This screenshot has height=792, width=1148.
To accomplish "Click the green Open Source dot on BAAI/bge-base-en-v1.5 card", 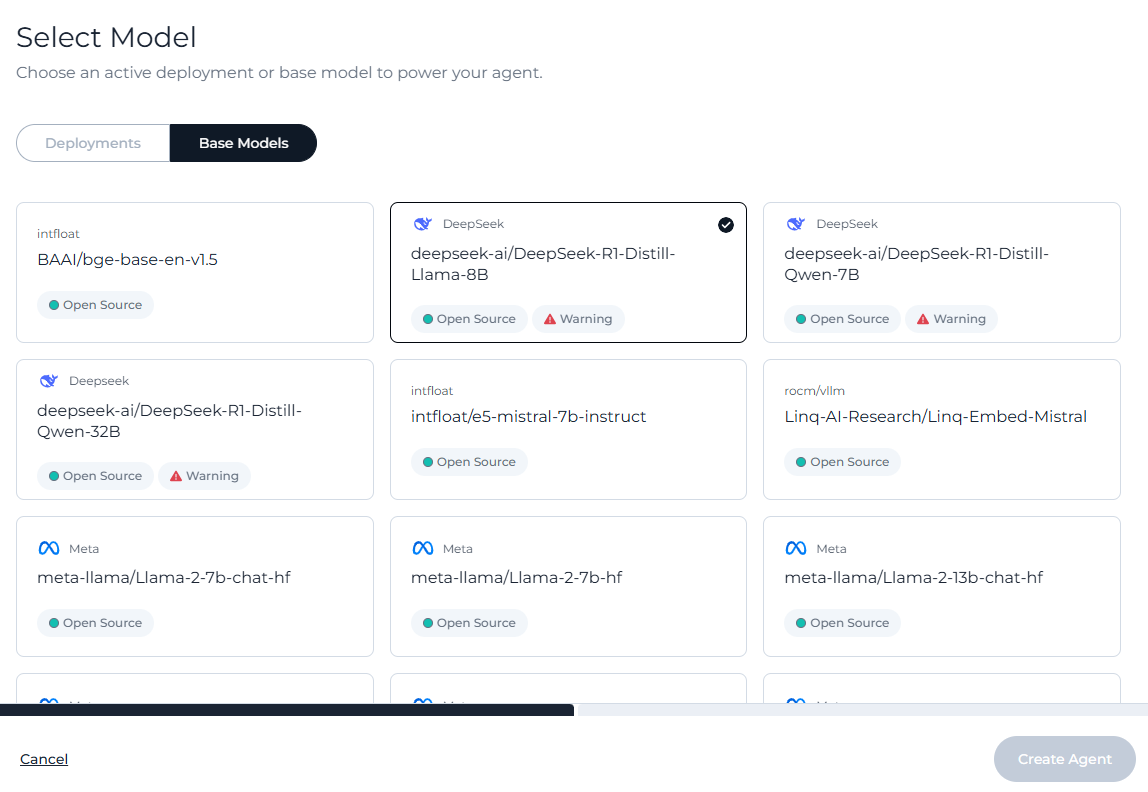I will 54,305.
